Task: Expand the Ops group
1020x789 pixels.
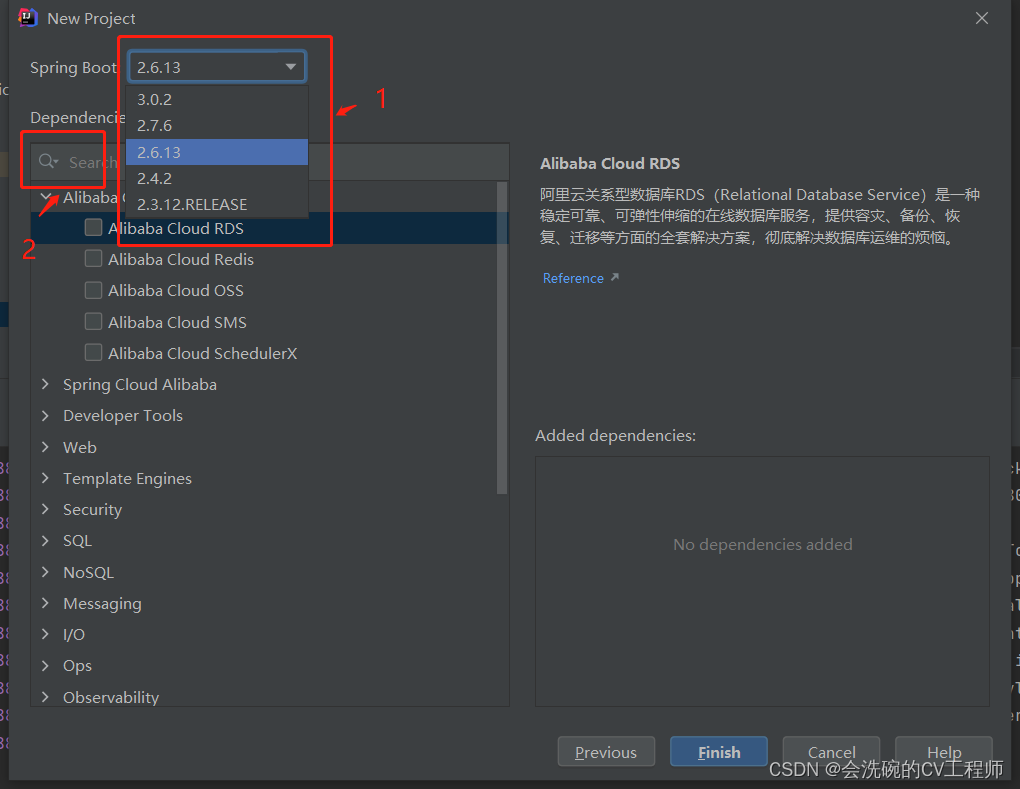Action: pyautogui.click(x=46, y=665)
